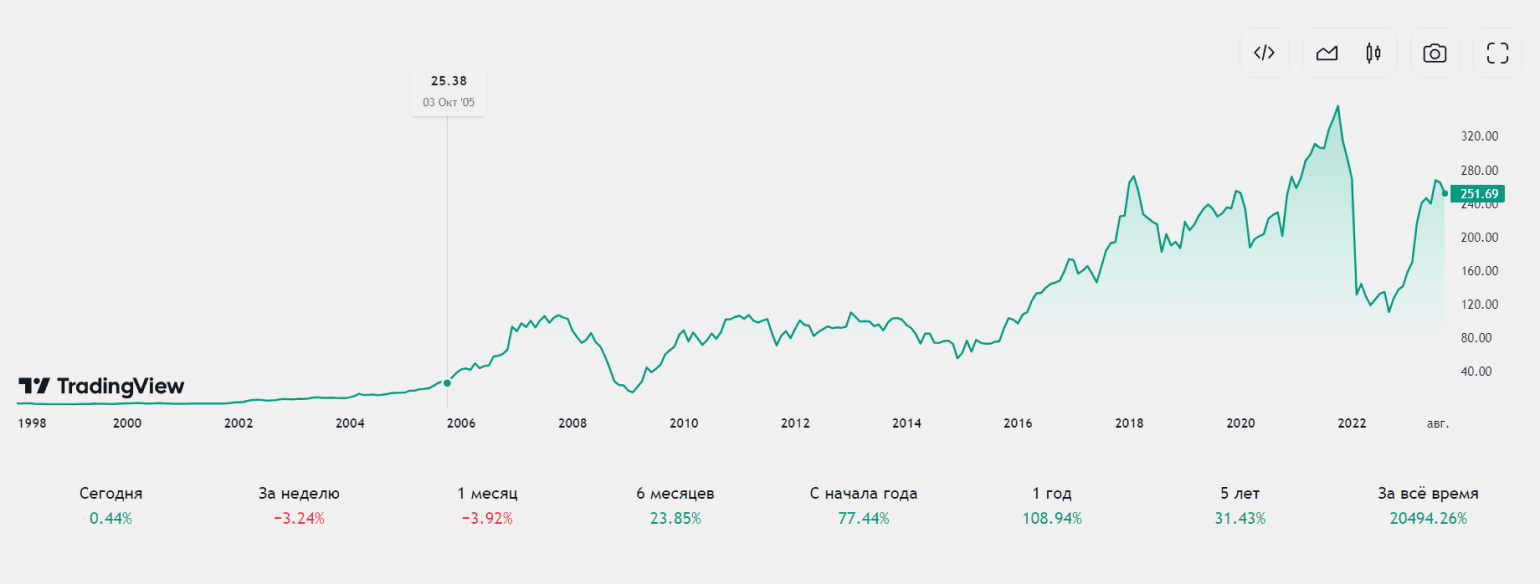Show the '5 лет' performance range
This screenshot has height=584, width=1540.
[1240, 505]
